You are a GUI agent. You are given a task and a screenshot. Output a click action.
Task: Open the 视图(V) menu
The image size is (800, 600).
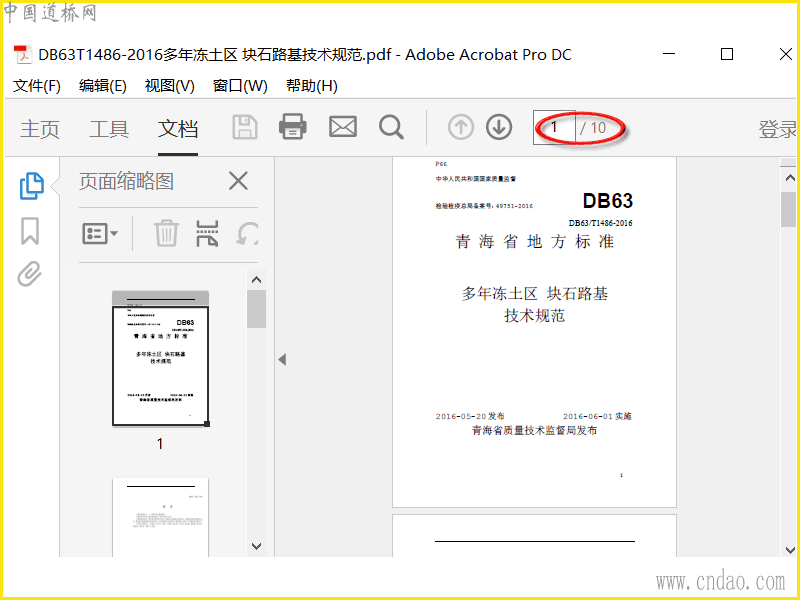coord(169,86)
